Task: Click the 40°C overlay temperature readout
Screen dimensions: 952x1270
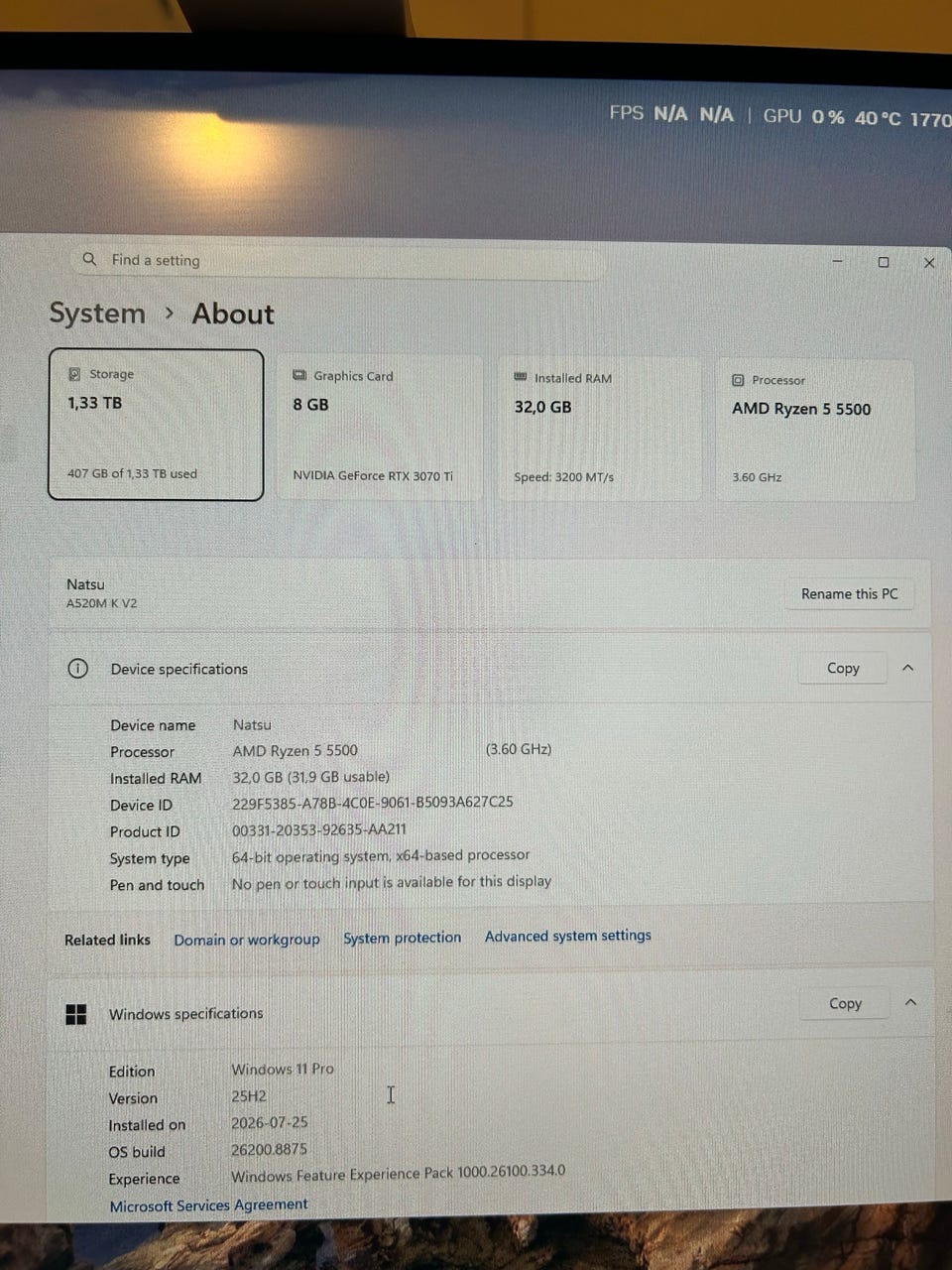Action: 878,118
